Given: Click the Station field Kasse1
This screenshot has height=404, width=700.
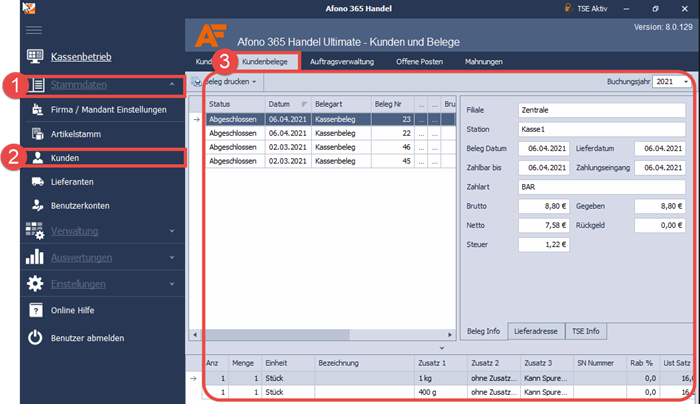Looking at the screenshot, I should pos(601,129).
